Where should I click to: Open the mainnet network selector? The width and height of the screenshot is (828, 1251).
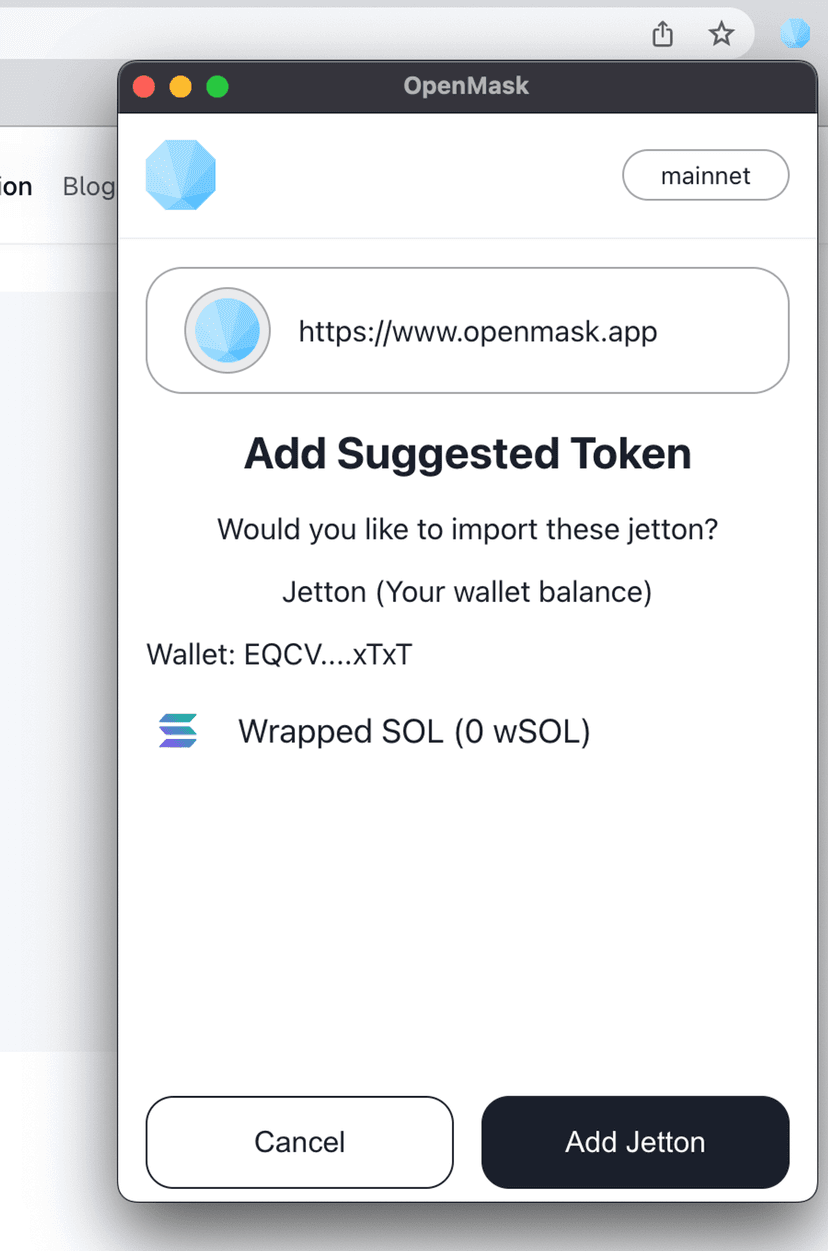tap(705, 177)
